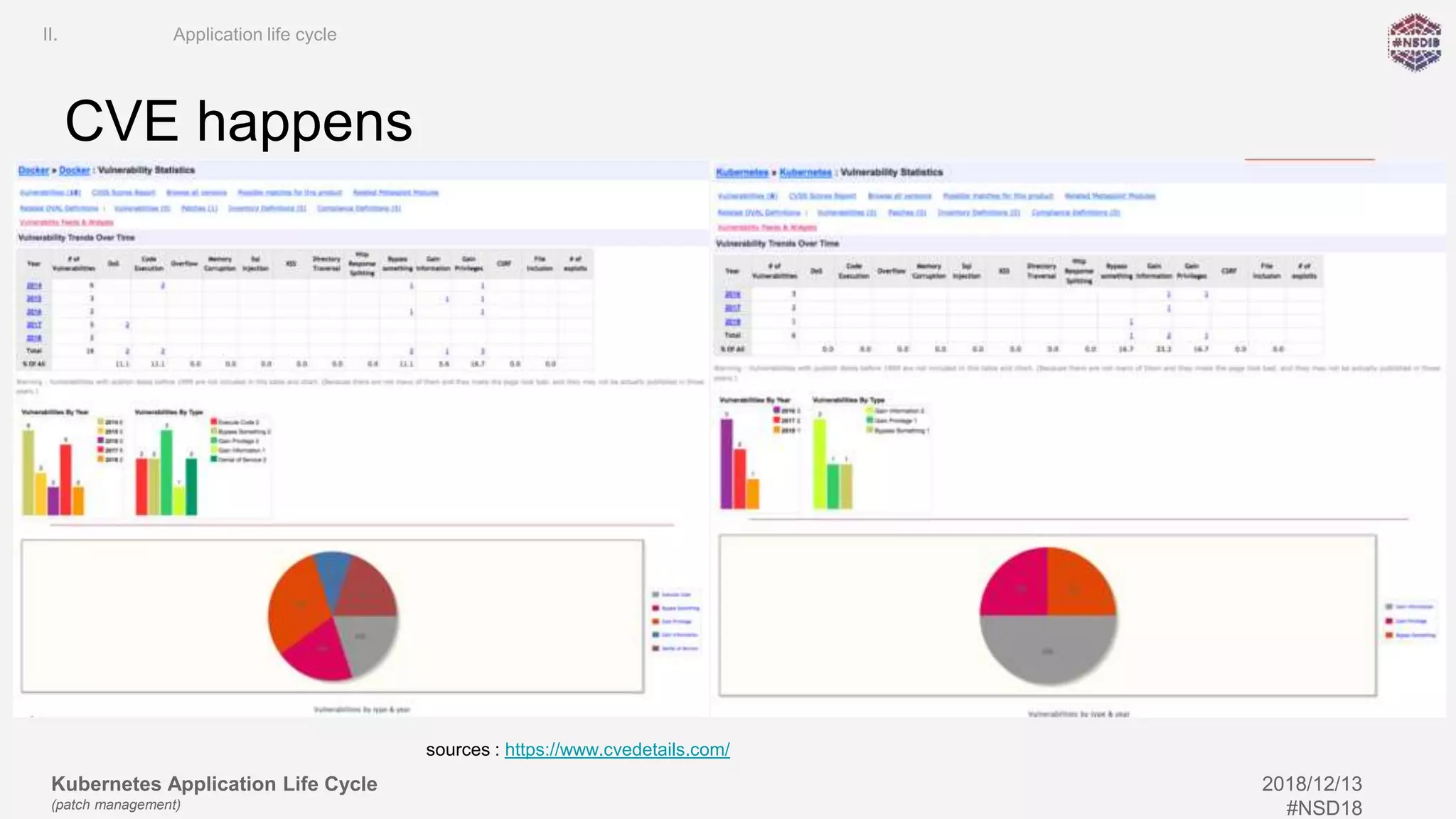
Task: Open Kubernetes Related Metasploit Modules link
Action: click(1110, 196)
